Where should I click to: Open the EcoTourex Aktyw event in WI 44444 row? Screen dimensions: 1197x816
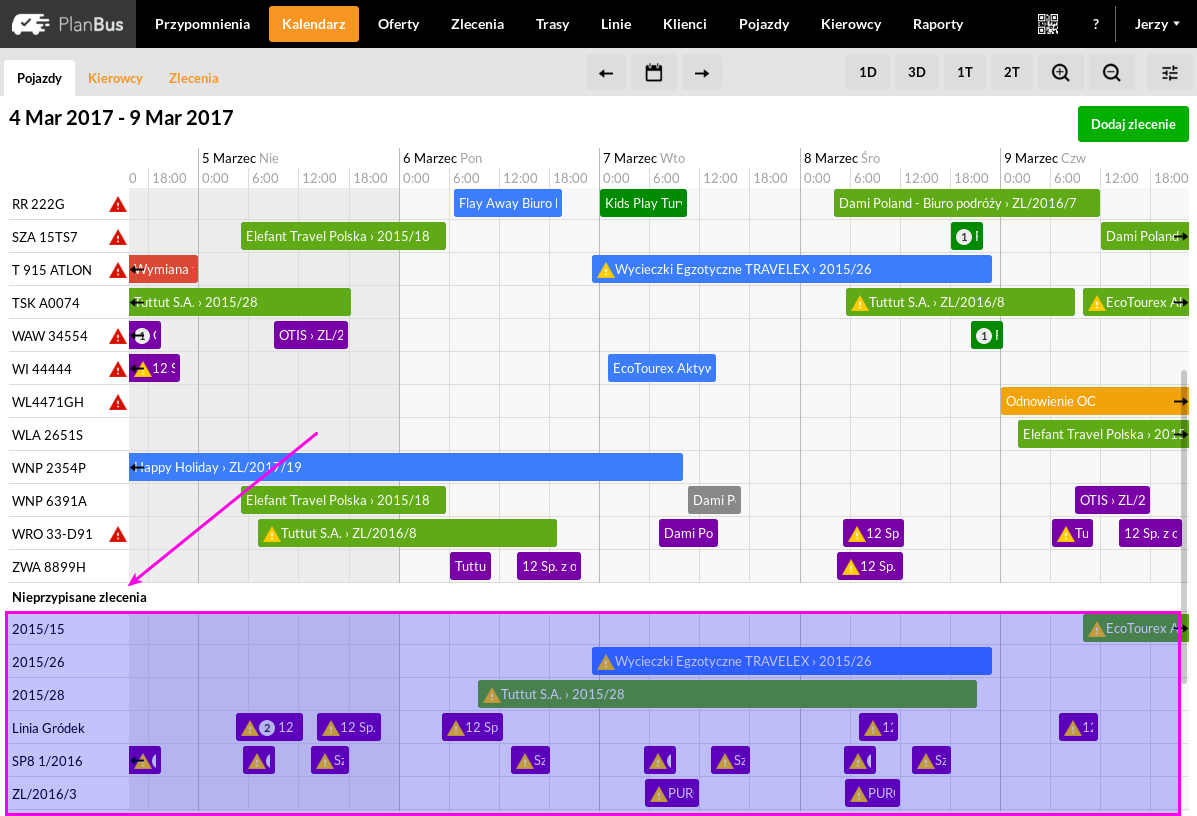click(x=662, y=368)
